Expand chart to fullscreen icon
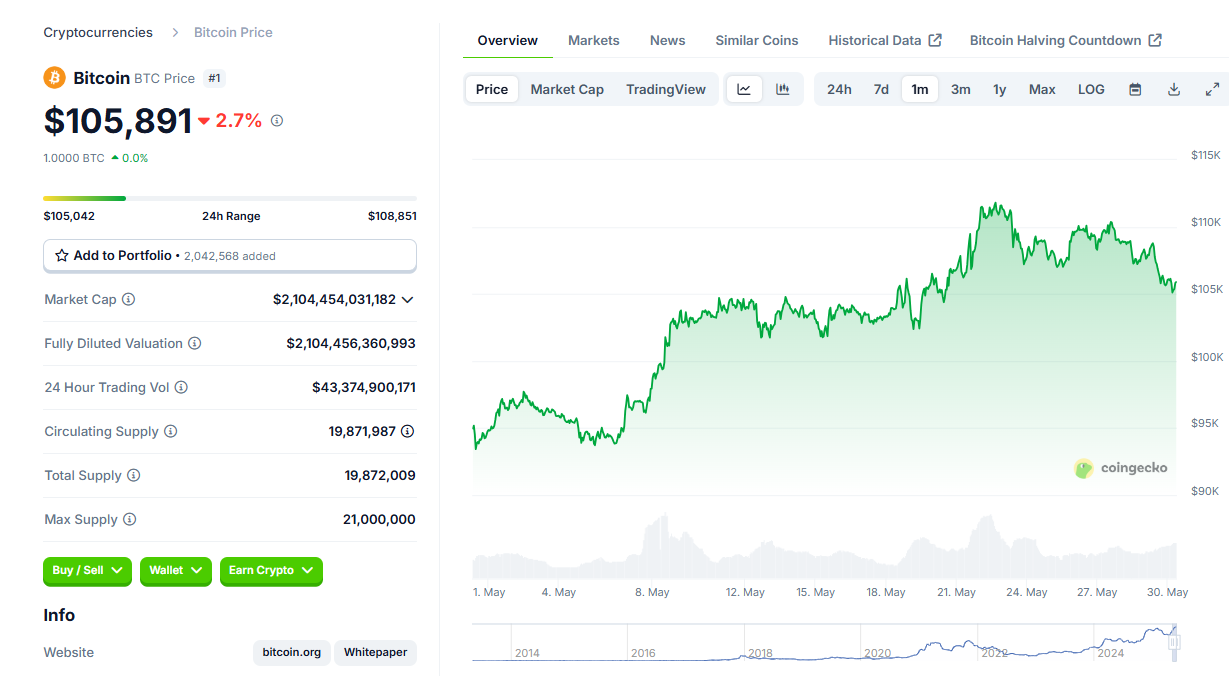Image resolution: width=1229 pixels, height=676 pixels. [1212, 89]
